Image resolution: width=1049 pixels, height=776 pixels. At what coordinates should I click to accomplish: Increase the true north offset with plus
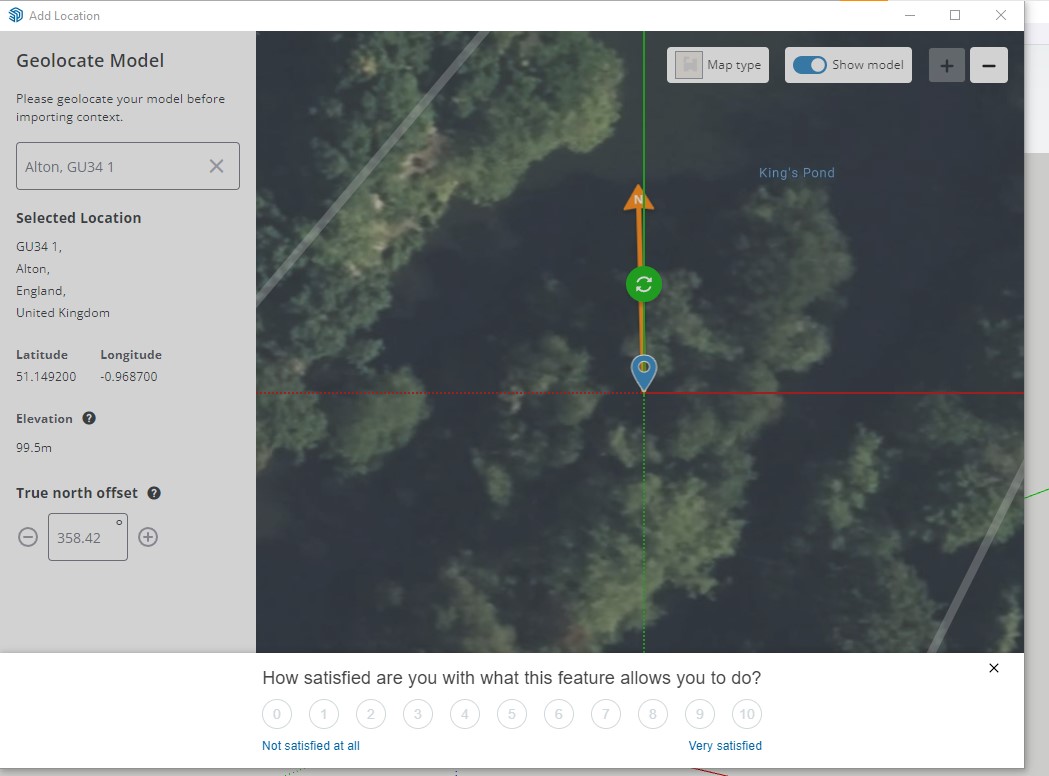148,537
